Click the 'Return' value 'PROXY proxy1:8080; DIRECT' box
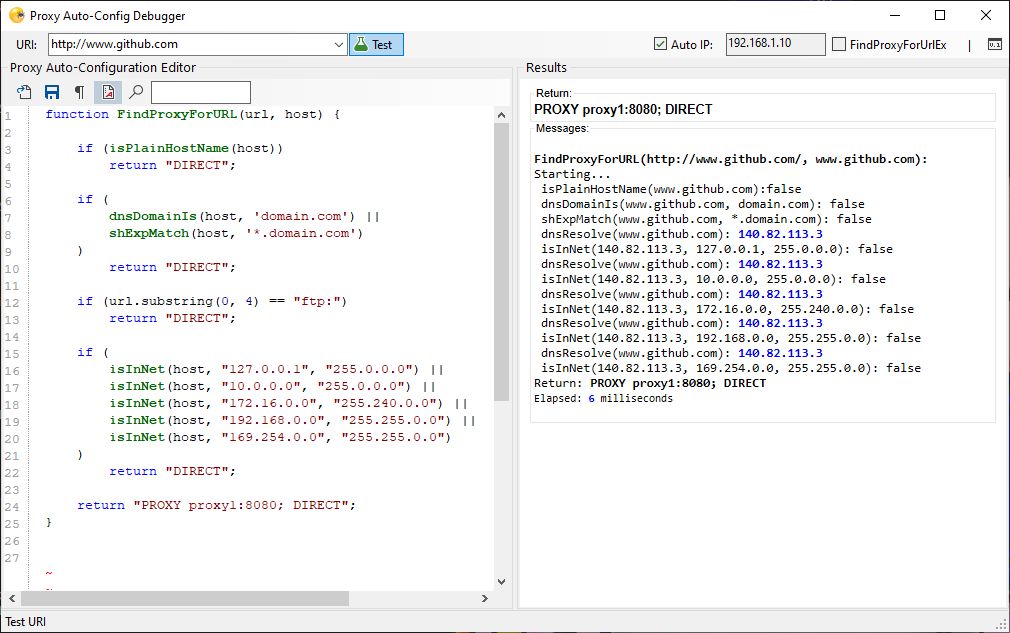Viewport: 1010px width, 633px height. pos(763,109)
